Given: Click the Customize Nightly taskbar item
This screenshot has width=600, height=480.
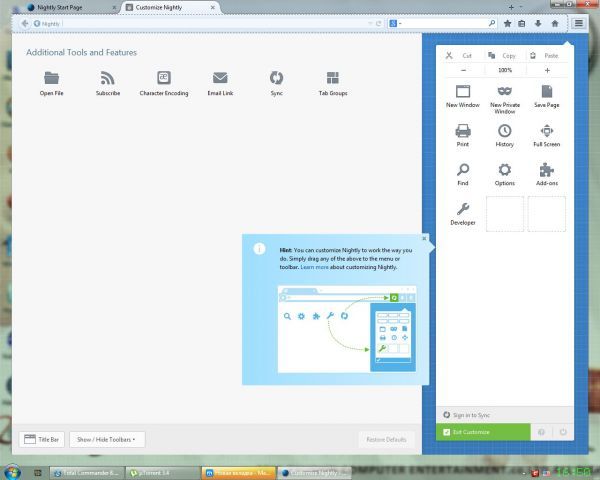Looking at the screenshot, I should (x=315, y=473).
